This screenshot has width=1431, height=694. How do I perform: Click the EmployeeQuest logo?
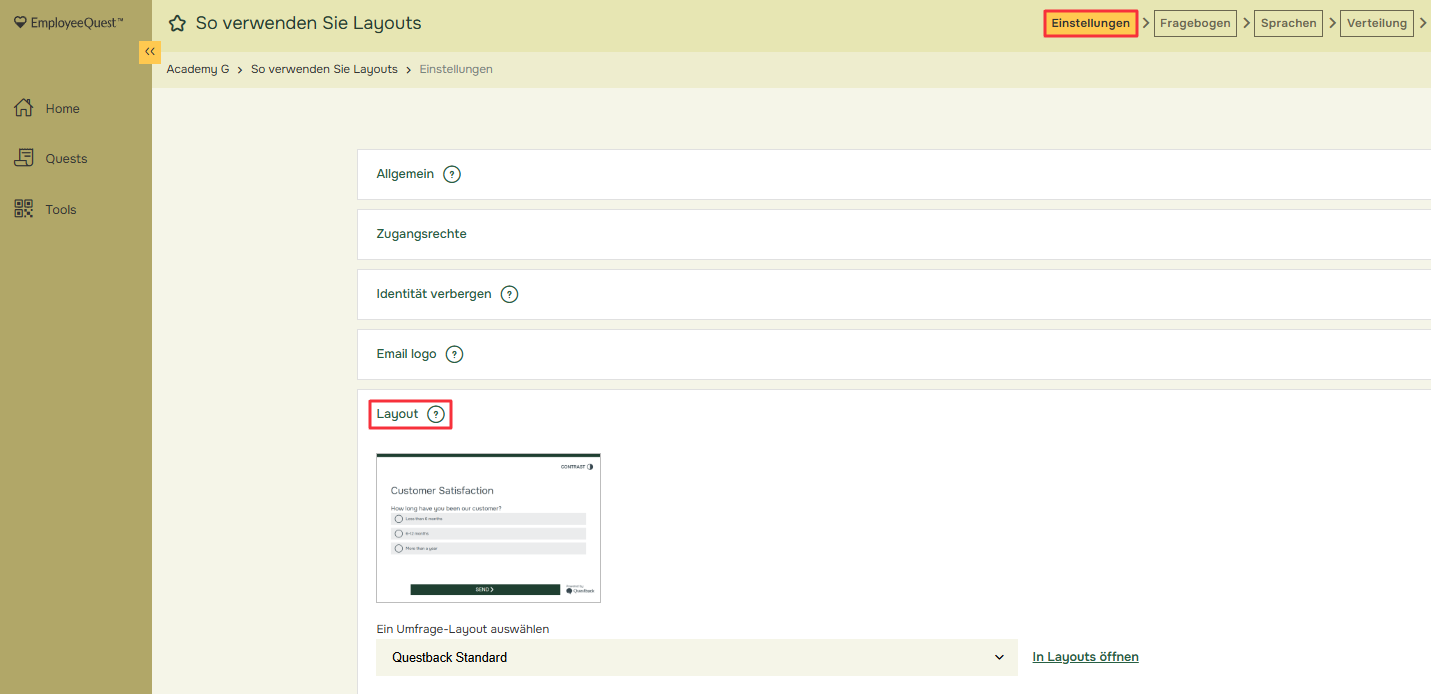tap(69, 22)
